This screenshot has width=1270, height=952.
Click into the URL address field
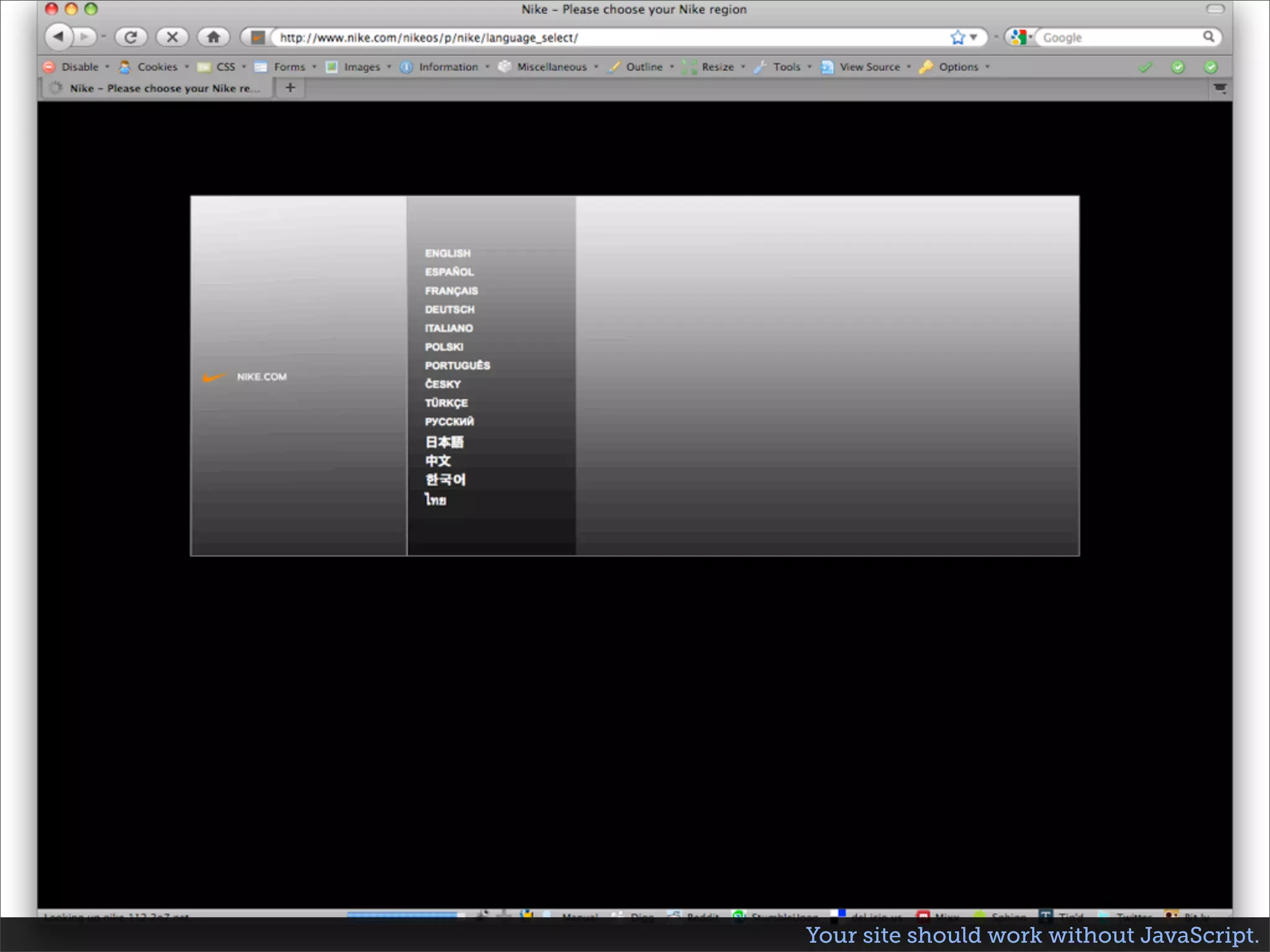coord(611,37)
